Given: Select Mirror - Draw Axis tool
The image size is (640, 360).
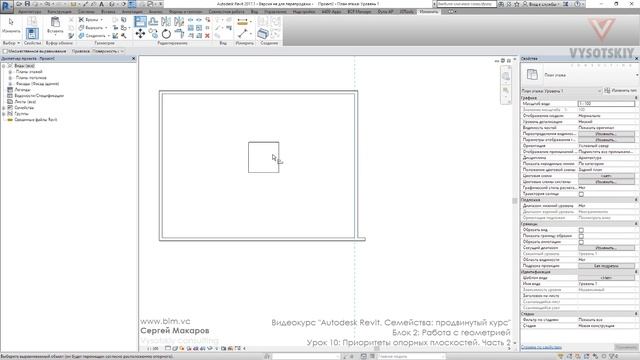Looking at the screenshot, I should click(x=179, y=22).
